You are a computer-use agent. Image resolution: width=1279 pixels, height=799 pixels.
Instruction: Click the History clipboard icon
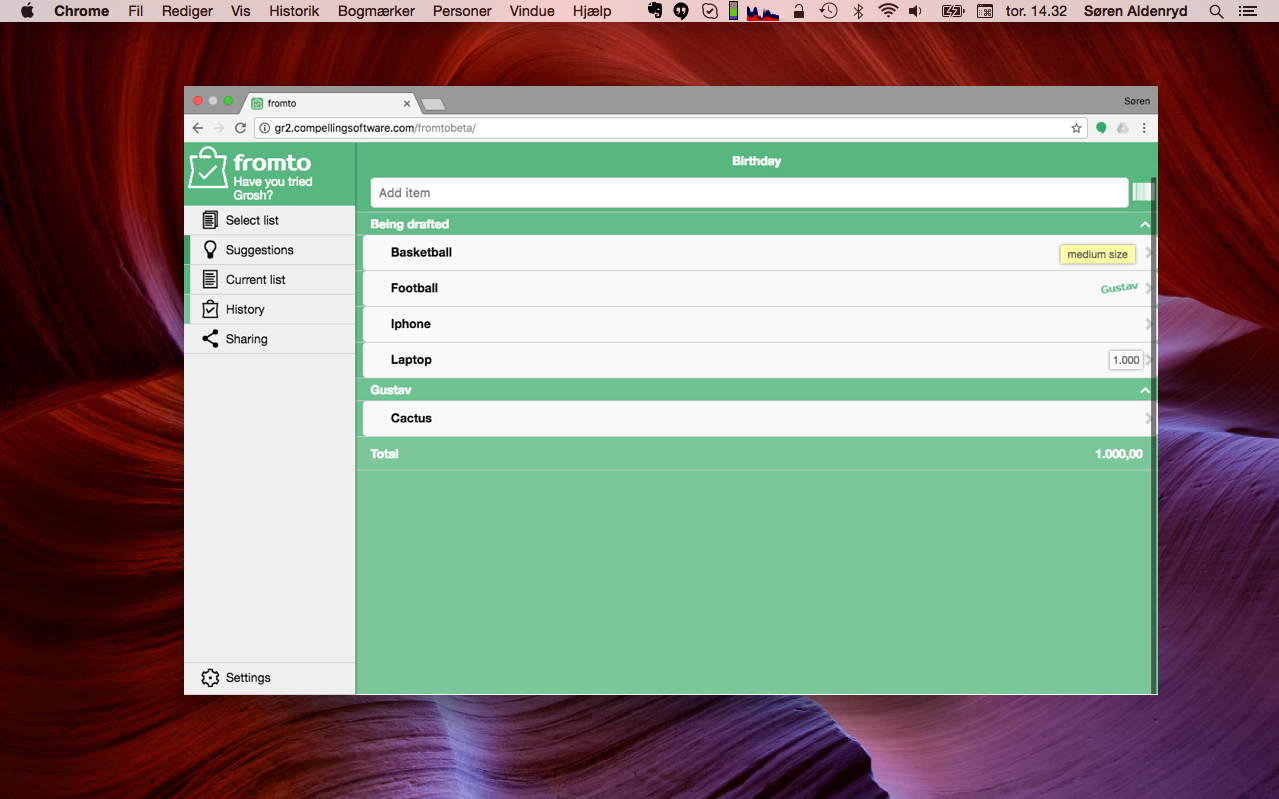click(x=210, y=309)
